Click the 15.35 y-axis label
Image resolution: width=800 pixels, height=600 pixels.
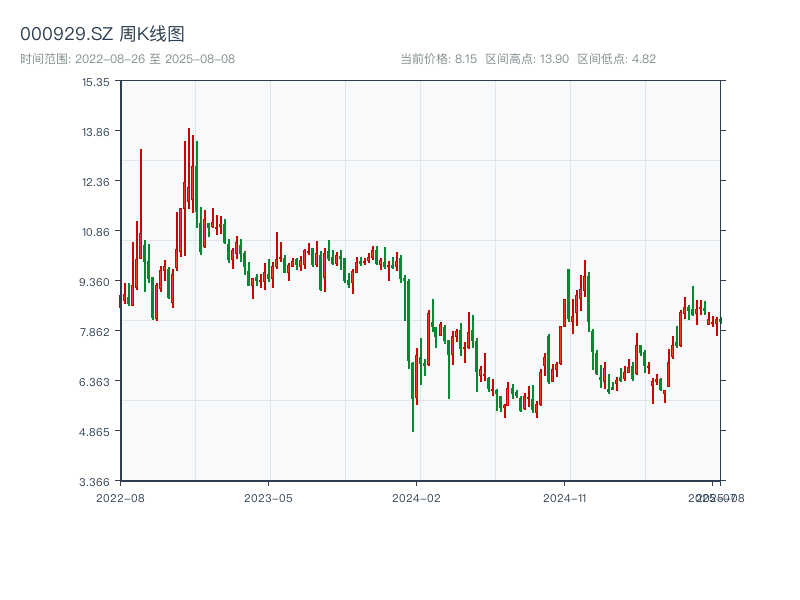pos(96,82)
